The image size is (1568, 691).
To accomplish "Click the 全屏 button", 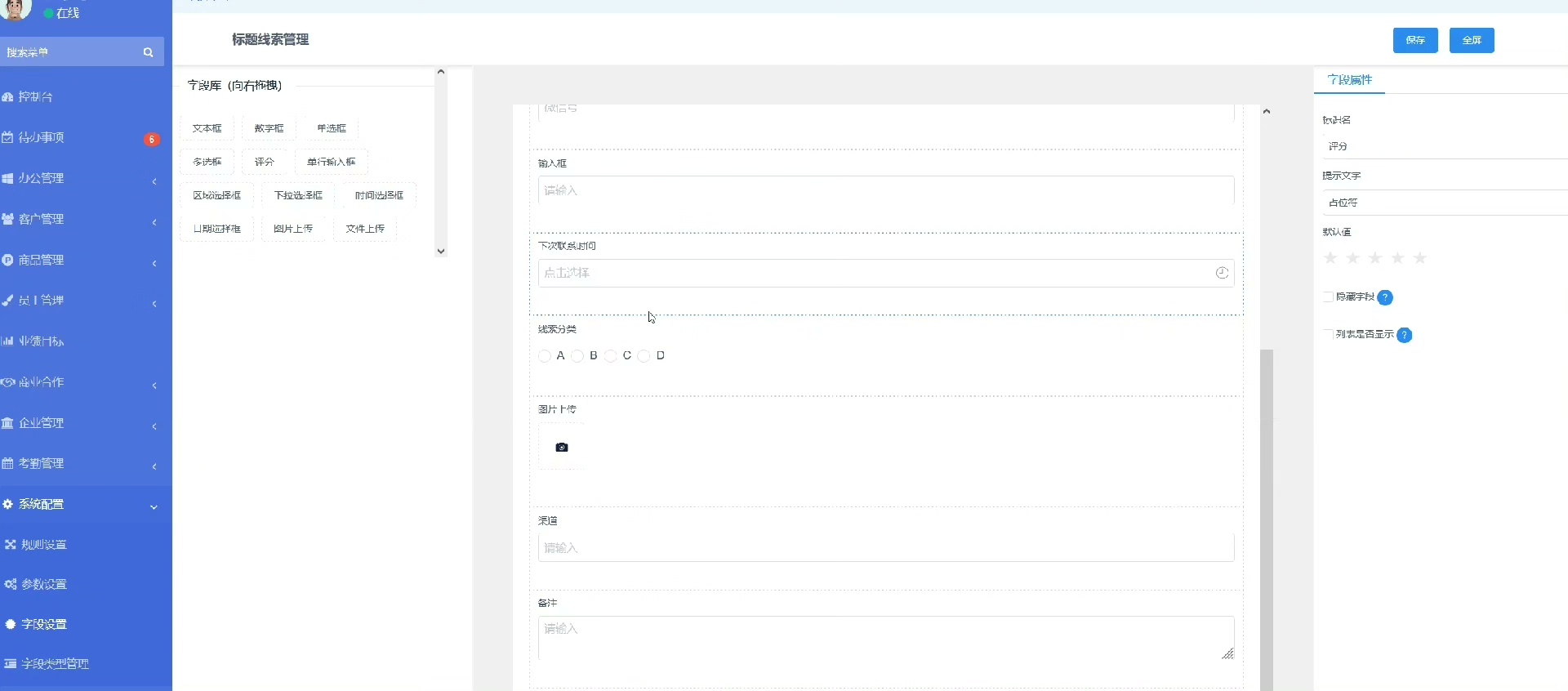I will point(1472,40).
